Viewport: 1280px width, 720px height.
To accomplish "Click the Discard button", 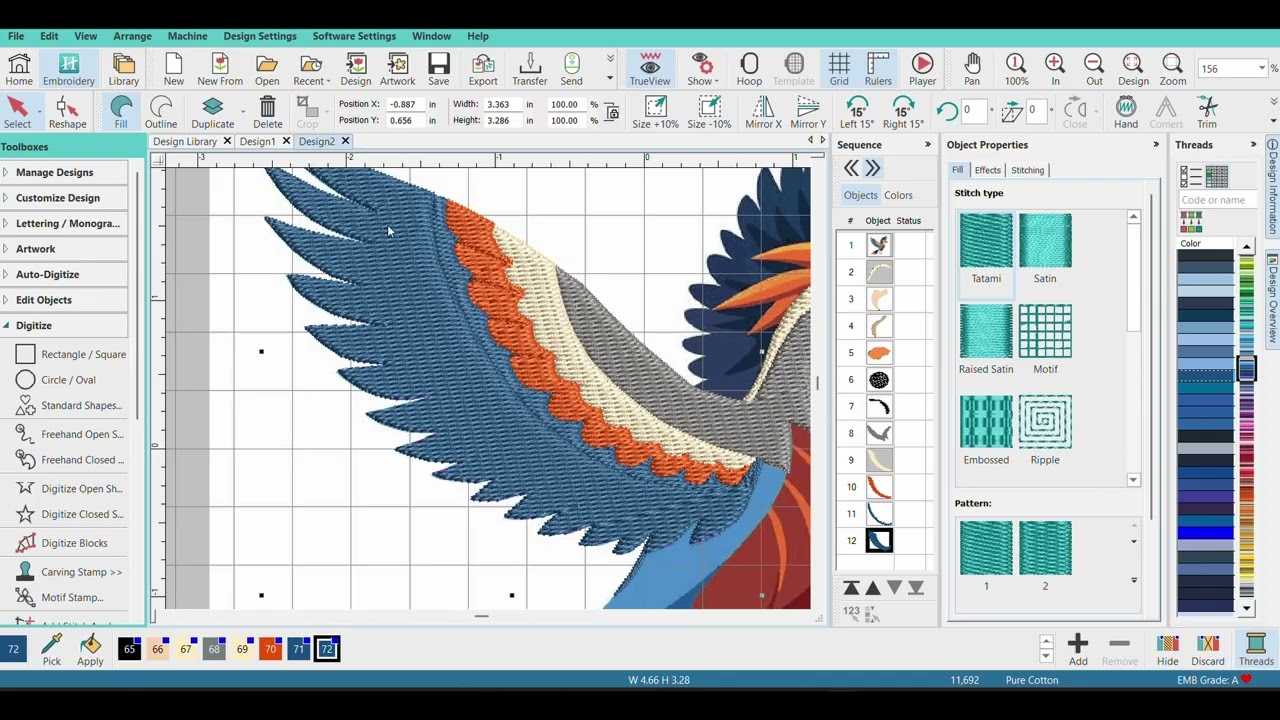I will [1207, 649].
